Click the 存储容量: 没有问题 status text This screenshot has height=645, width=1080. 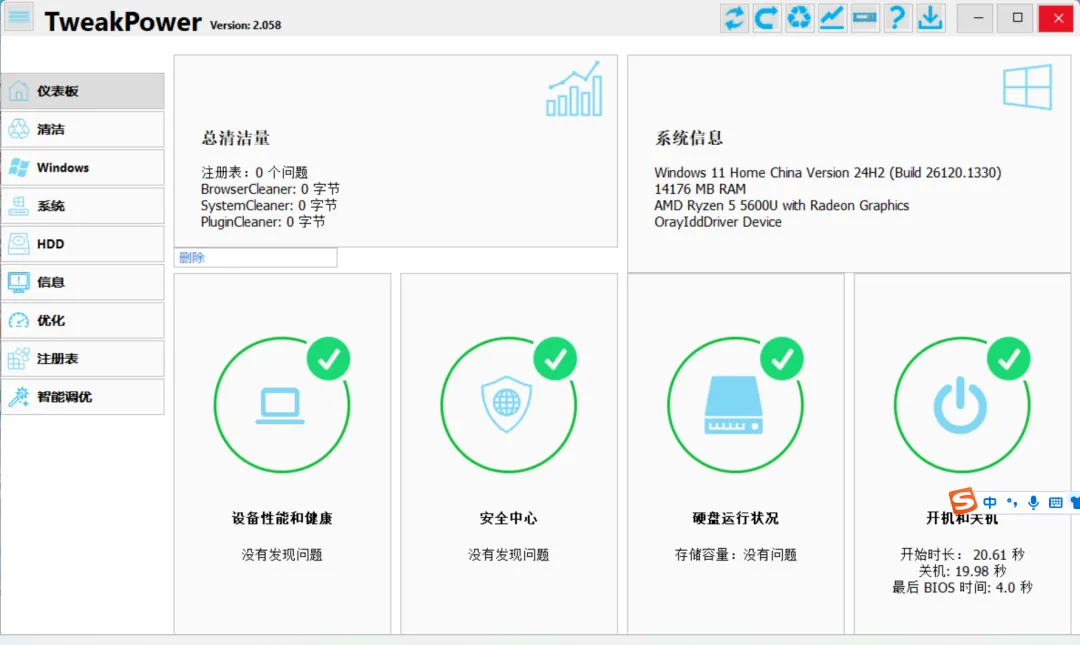[736, 555]
